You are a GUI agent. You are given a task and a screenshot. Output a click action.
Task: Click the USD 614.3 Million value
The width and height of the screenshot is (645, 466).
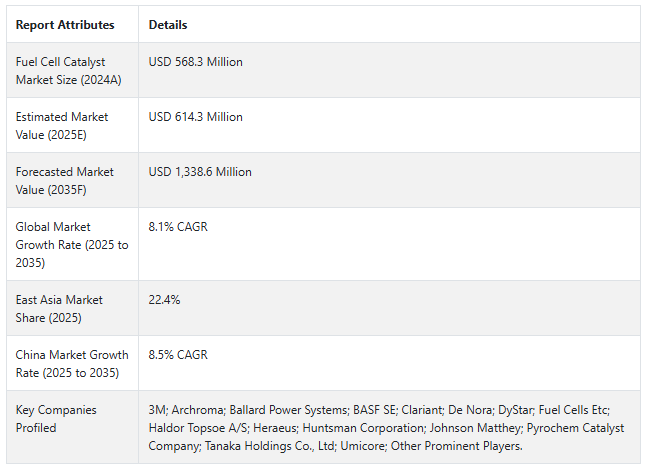tap(196, 117)
